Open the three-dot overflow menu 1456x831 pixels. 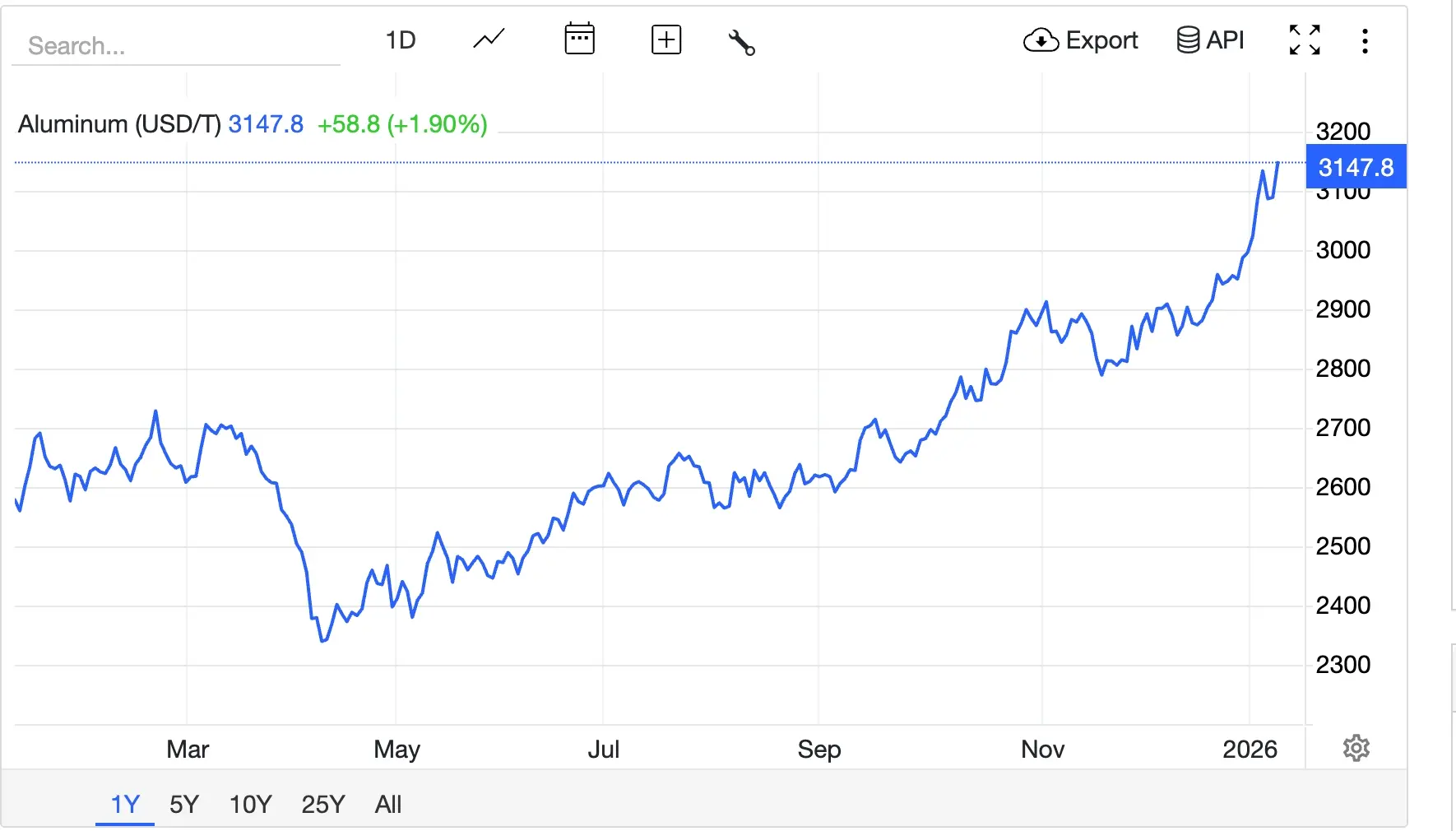[1365, 39]
